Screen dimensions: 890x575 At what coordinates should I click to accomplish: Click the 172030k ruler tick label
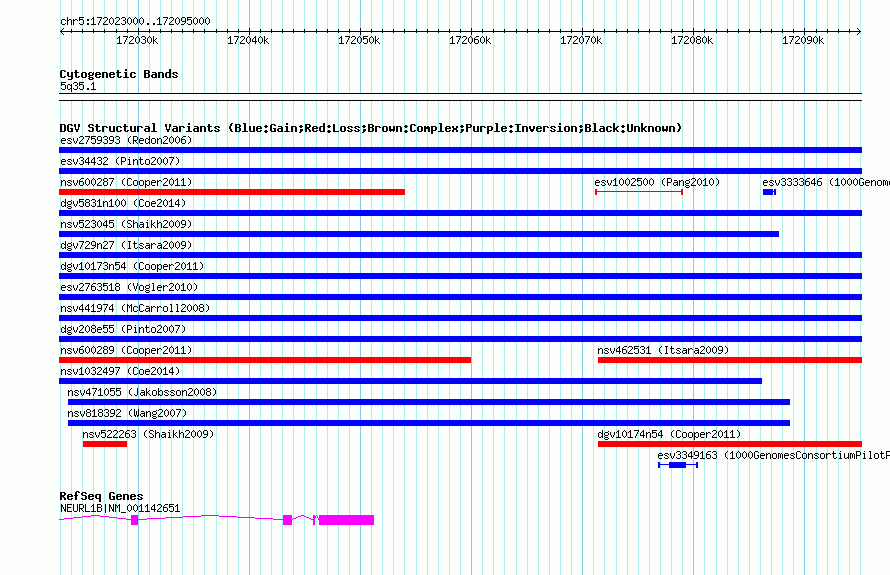[137, 40]
